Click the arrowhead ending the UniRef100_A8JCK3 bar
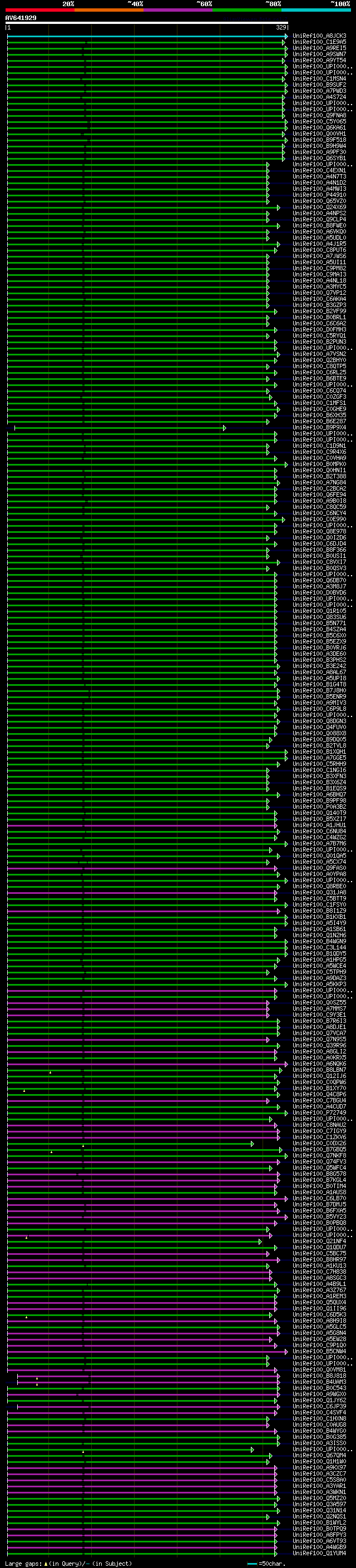The width and height of the screenshot is (356, 1568). (x=286, y=37)
